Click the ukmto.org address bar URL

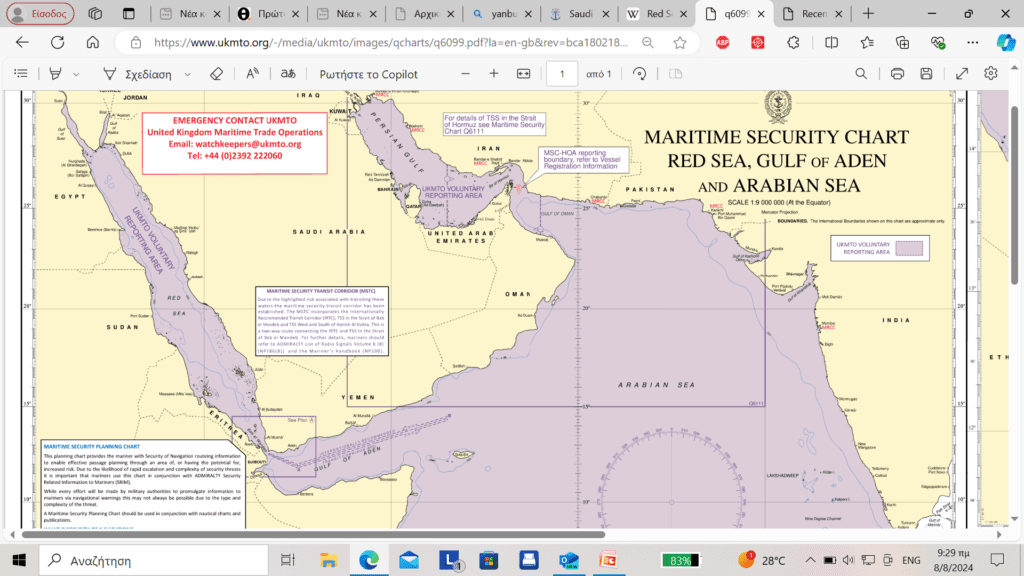391,42
